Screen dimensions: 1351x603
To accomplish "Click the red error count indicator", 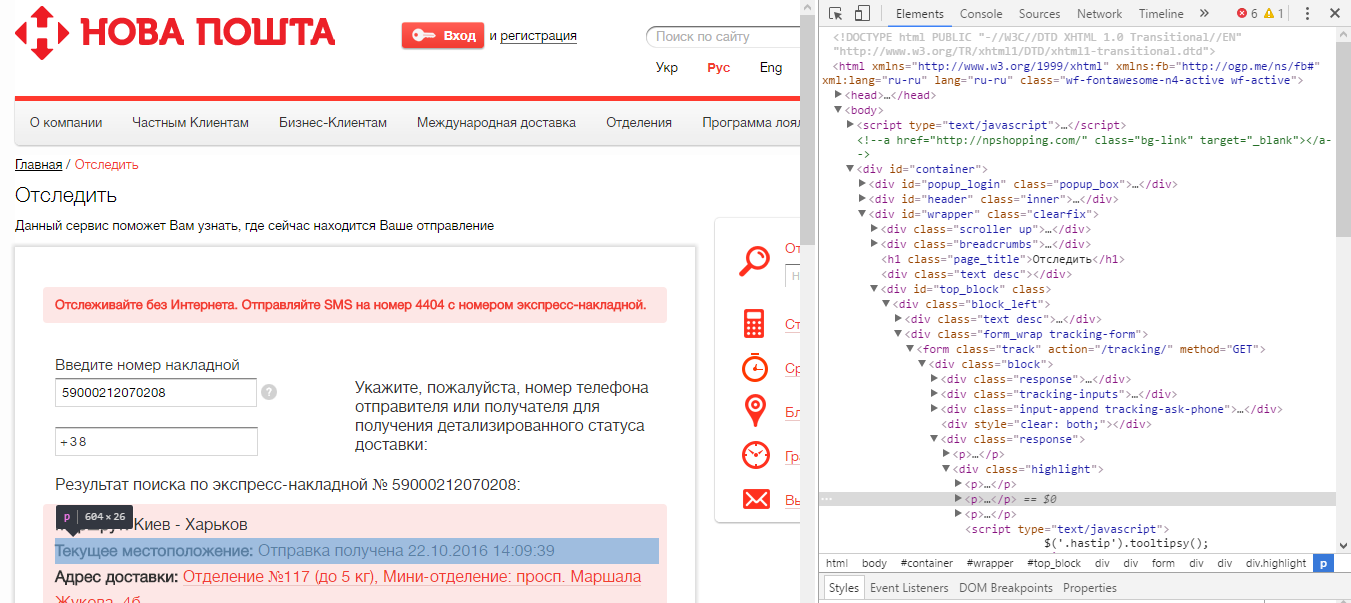I will 1247,14.
